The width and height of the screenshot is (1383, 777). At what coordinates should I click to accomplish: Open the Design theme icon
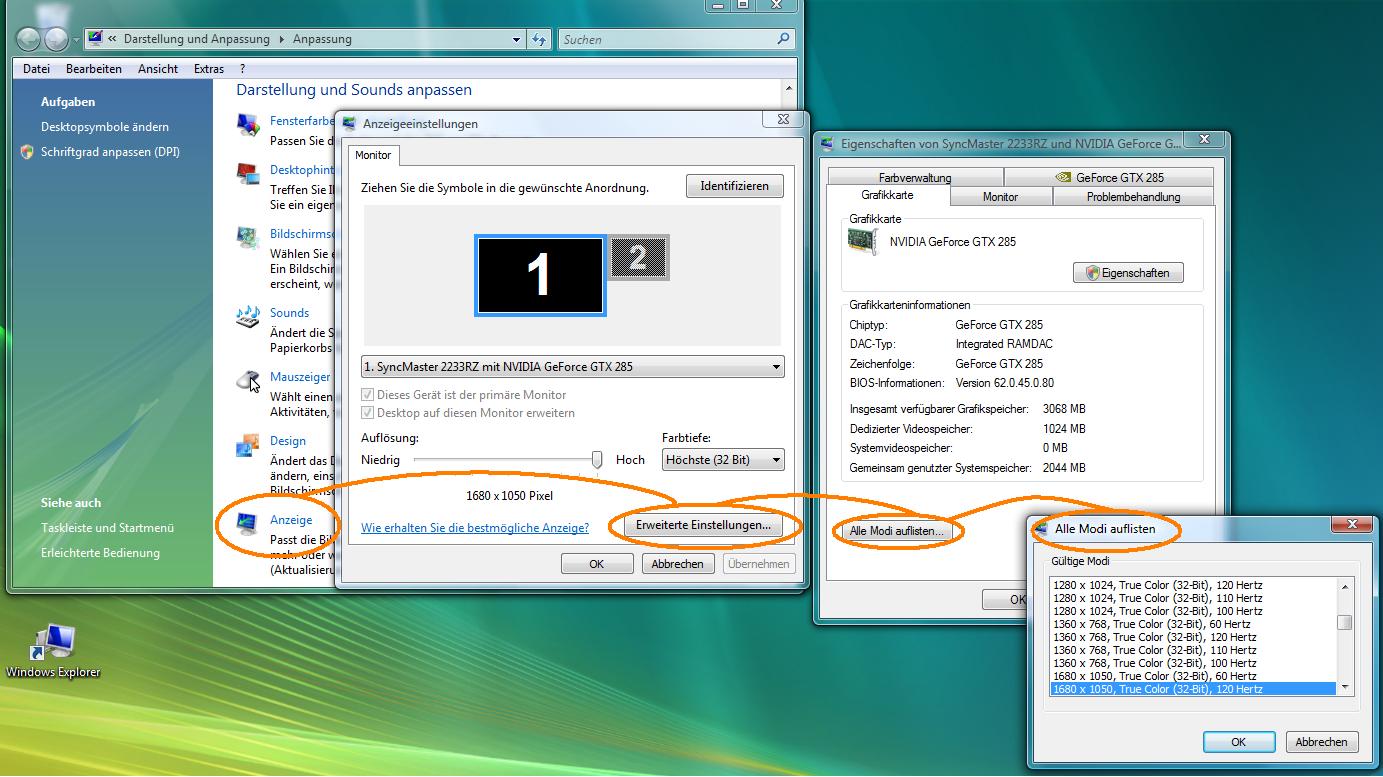pyautogui.click(x=248, y=446)
